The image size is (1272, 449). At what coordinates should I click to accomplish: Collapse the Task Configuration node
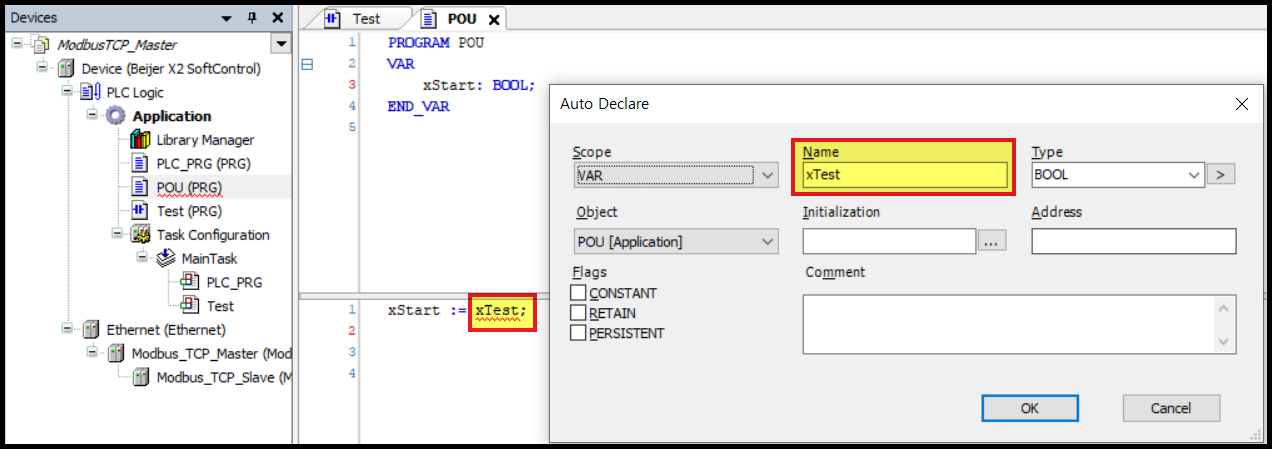[117, 235]
